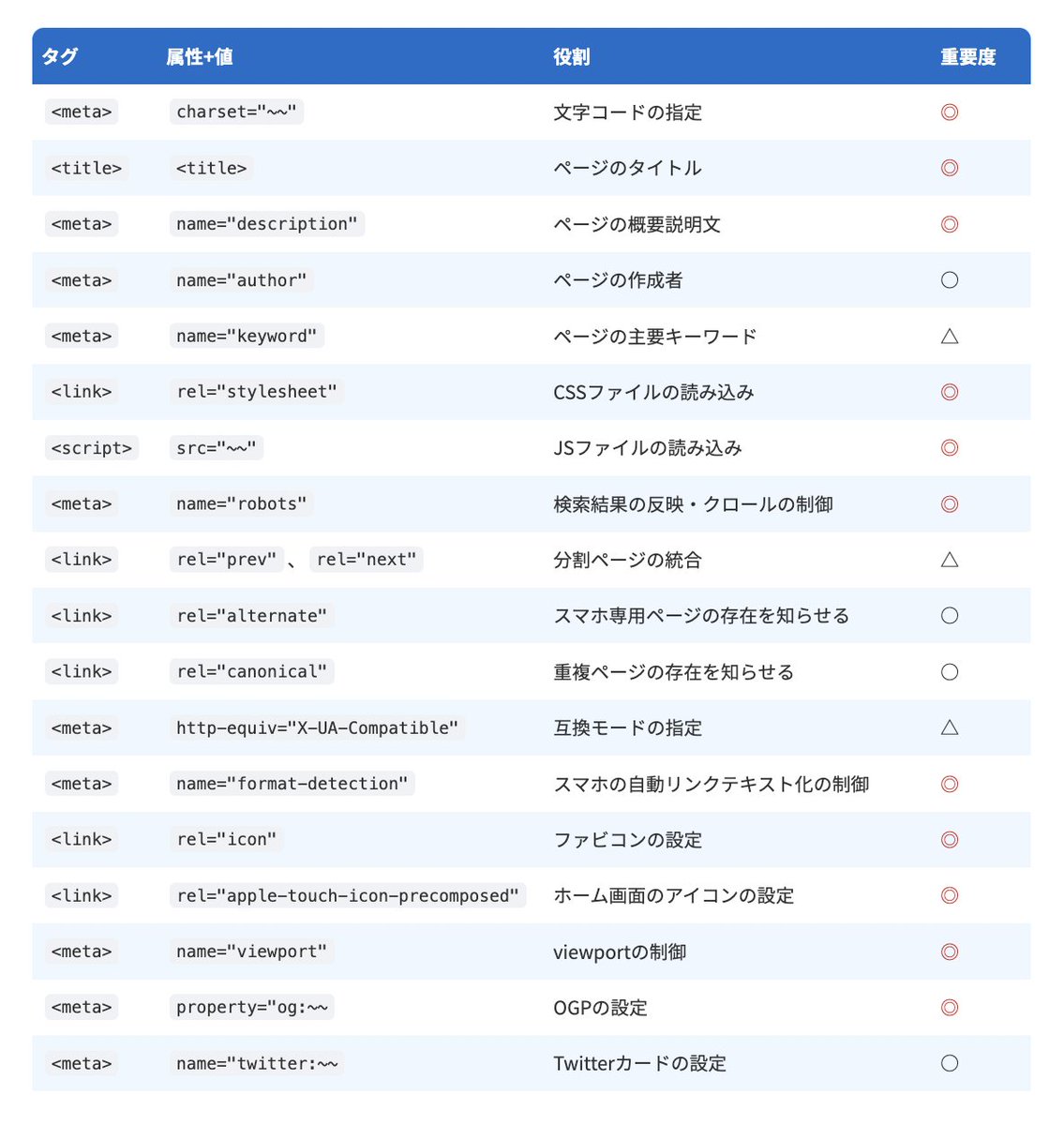Viewport: 1064px width, 1125px height.
Task: Click 互換モードの指定 text
Action: point(627,727)
